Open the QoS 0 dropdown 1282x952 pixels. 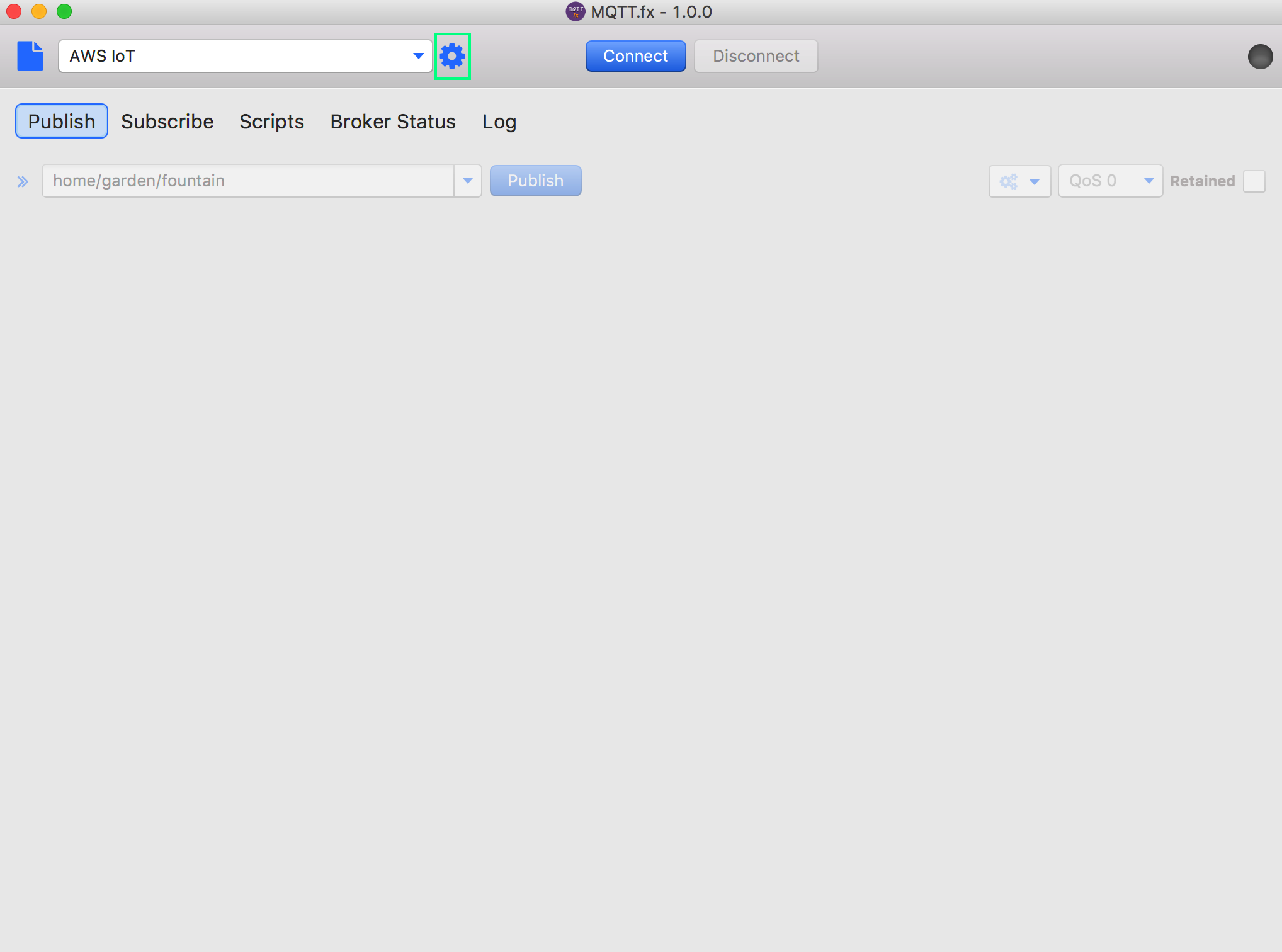tap(1110, 181)
